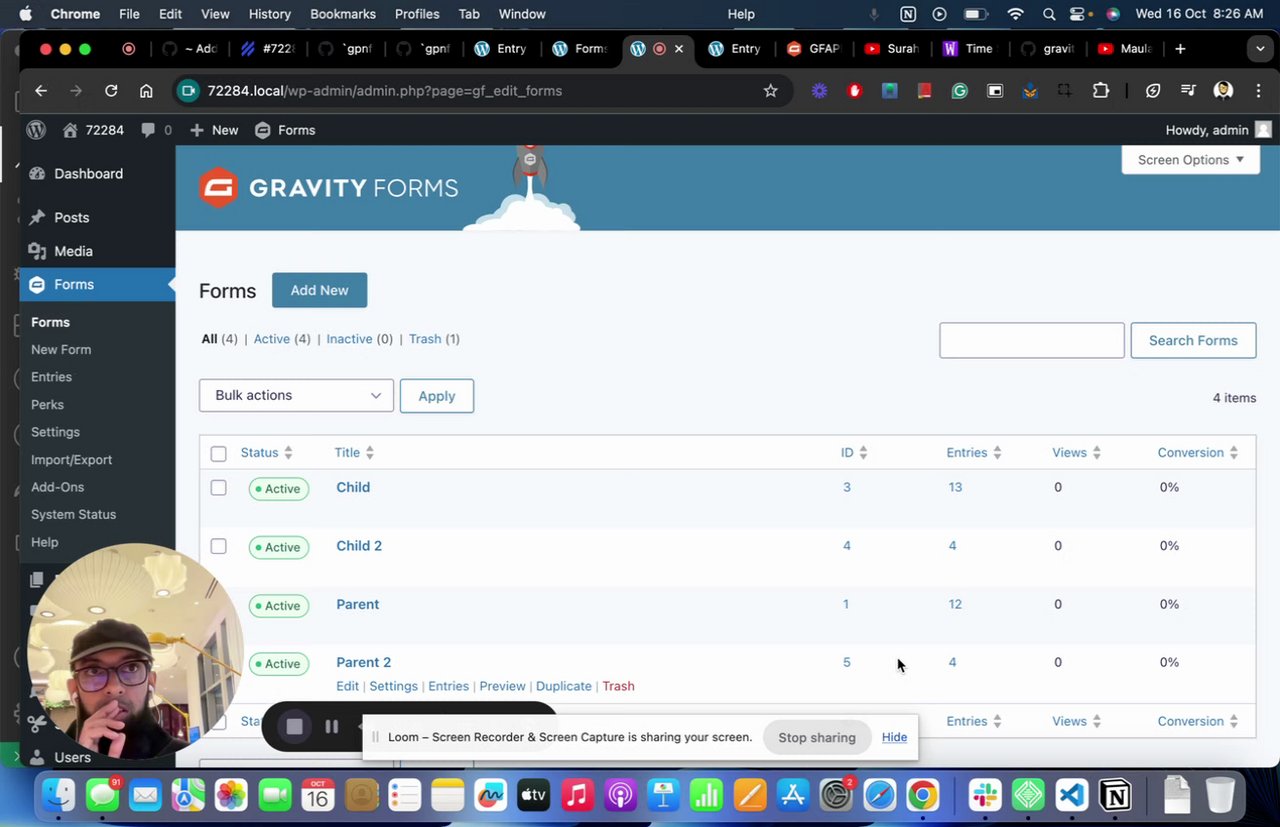Click the browser address bar URL
Viewport: 1280px width, 827px height.
[x=385, y=91]
